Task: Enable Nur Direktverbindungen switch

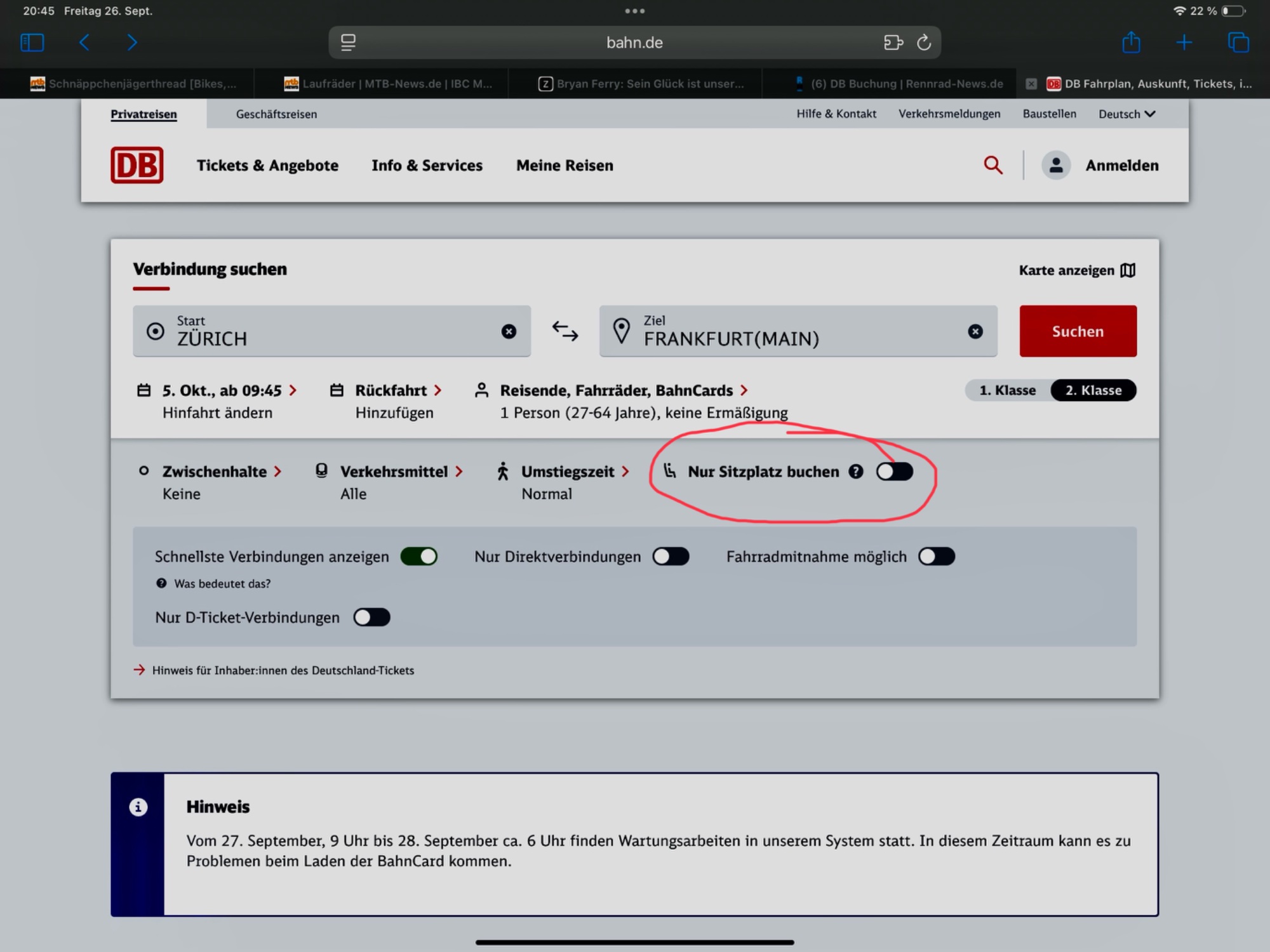Action: [x=671, y=557]
